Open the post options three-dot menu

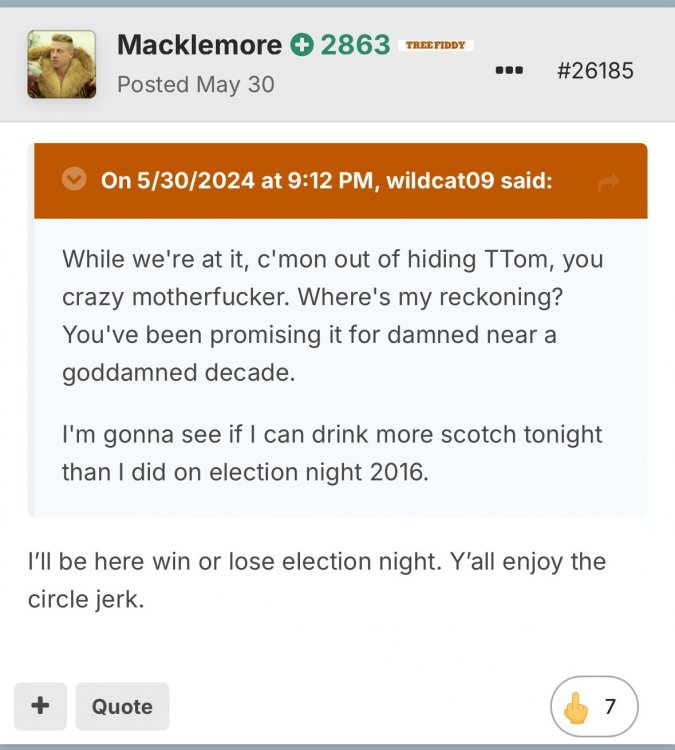coord(509,71)
